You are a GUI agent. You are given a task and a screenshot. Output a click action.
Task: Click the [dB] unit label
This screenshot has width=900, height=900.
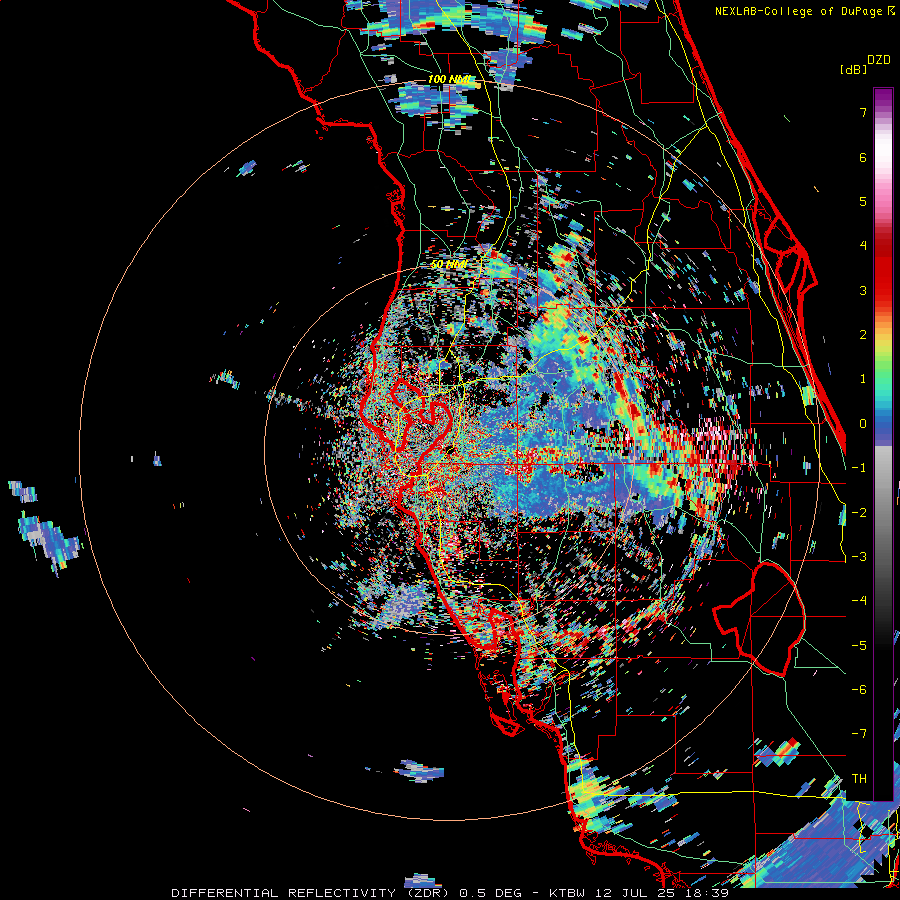click(x=854, y=69)
